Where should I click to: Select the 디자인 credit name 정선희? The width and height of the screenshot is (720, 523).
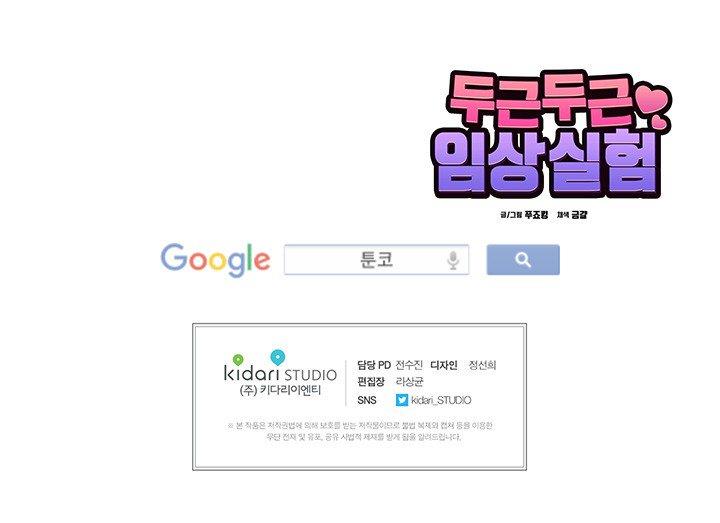click(482, 366)
